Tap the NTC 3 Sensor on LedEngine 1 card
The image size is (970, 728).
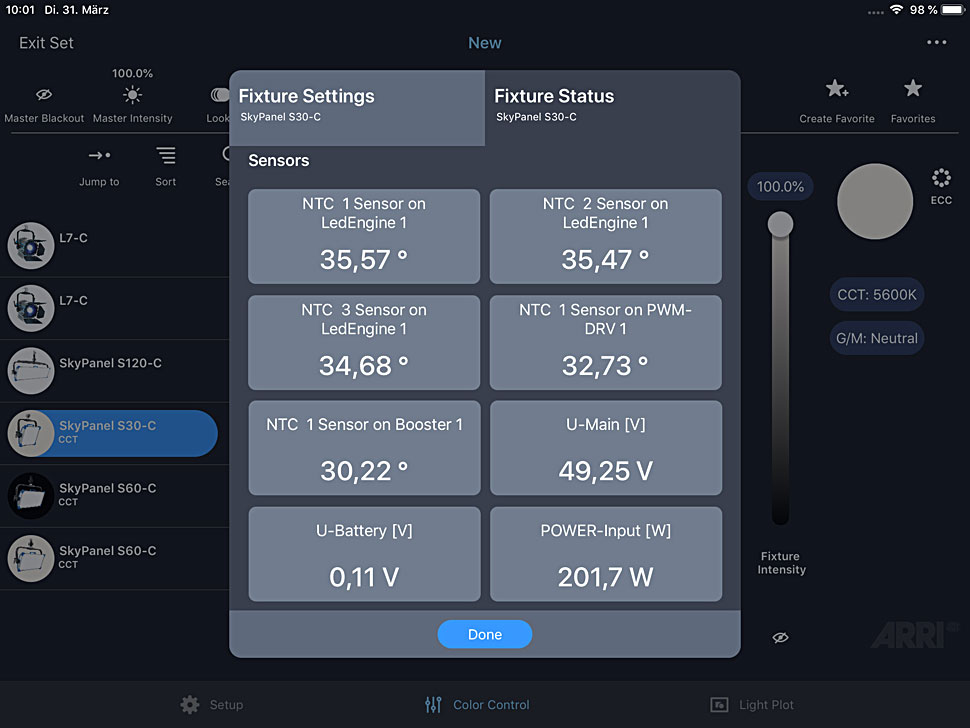click(x=364, y=342)
